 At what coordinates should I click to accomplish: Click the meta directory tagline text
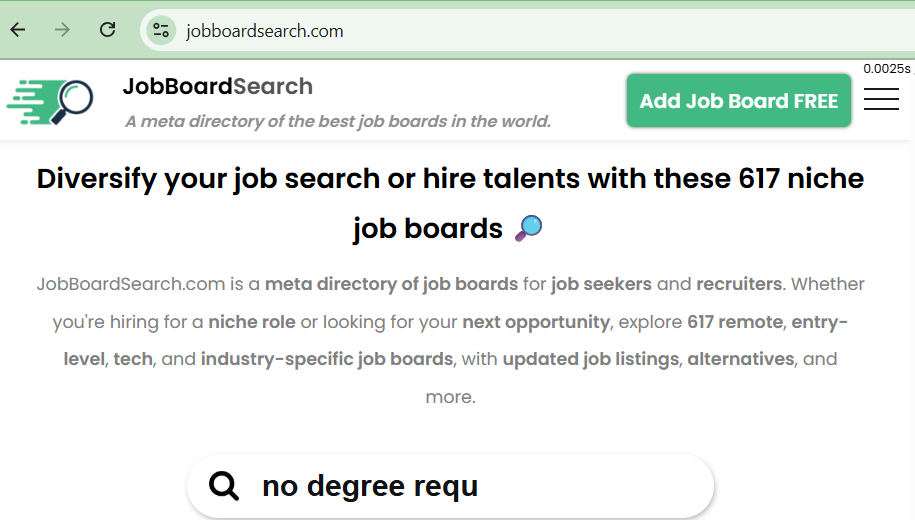338,122
